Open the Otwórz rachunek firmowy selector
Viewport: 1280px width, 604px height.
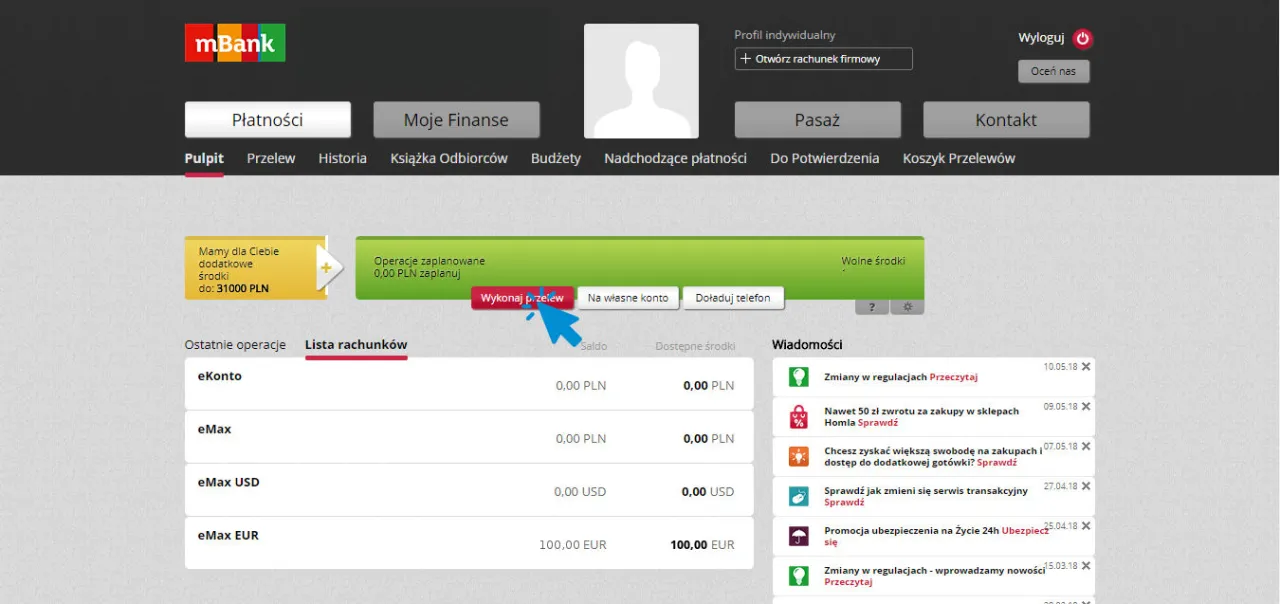click(x=823, y=59)
